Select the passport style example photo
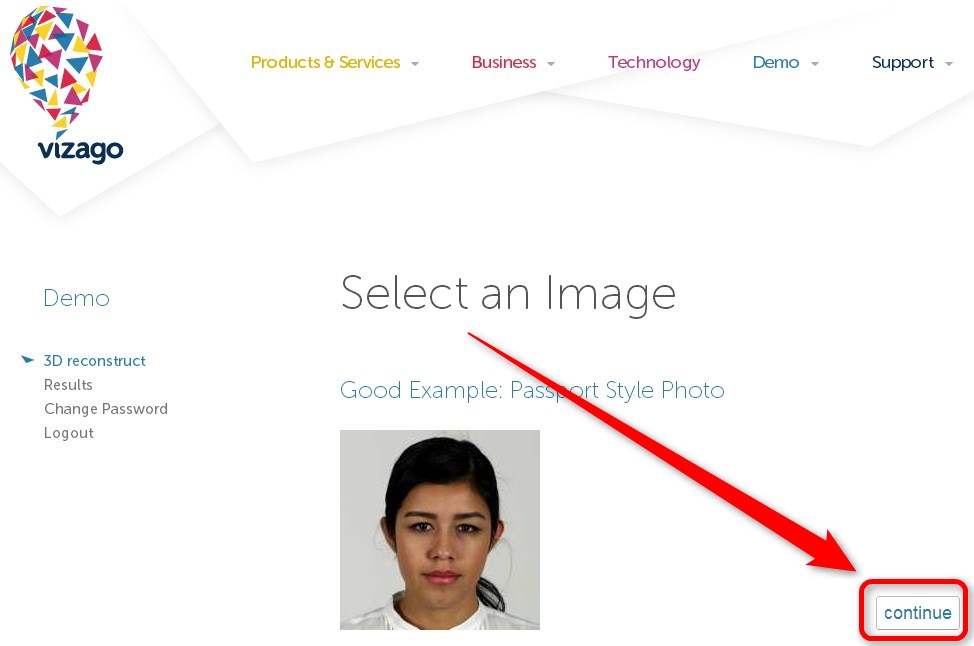Viewport: 974px width, 646px height. pos(440,530)
